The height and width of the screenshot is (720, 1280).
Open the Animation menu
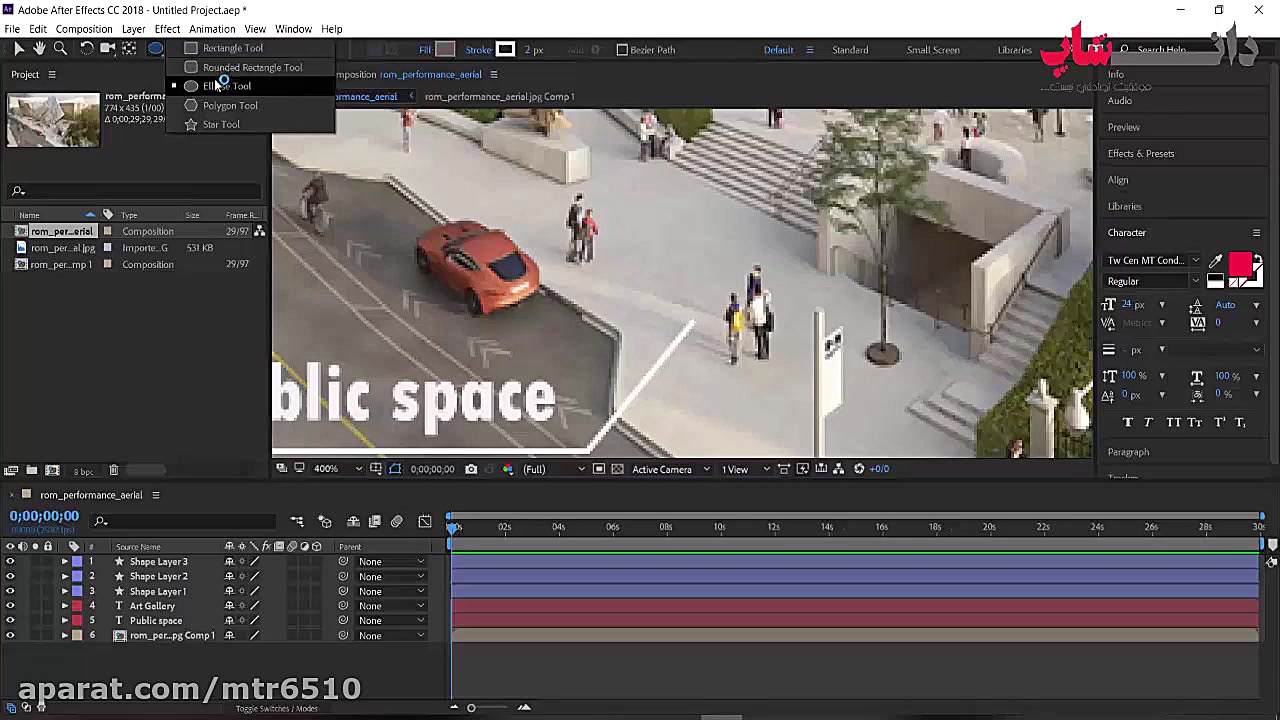212,29
